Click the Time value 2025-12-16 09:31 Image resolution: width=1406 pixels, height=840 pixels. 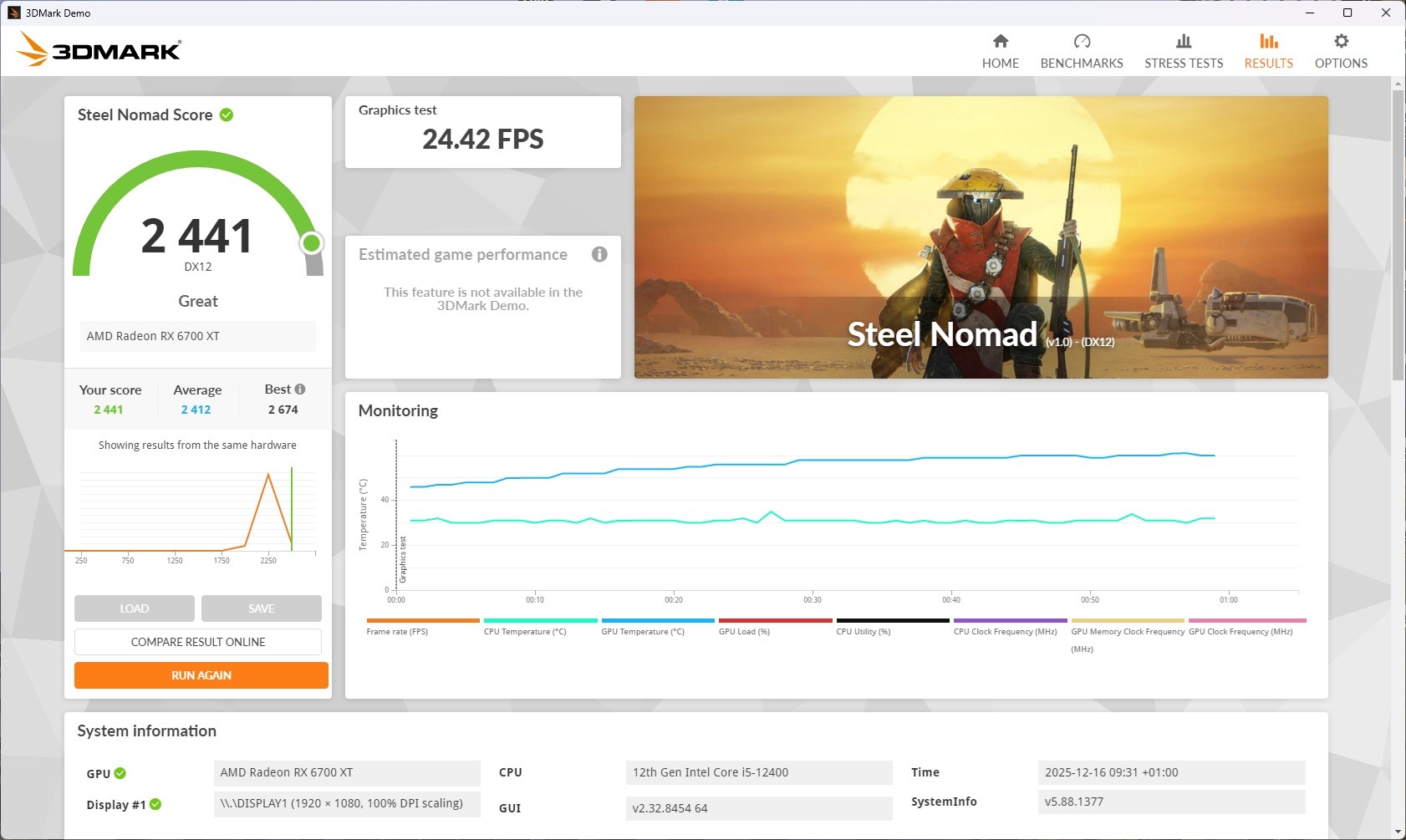tap(1171, 772)
